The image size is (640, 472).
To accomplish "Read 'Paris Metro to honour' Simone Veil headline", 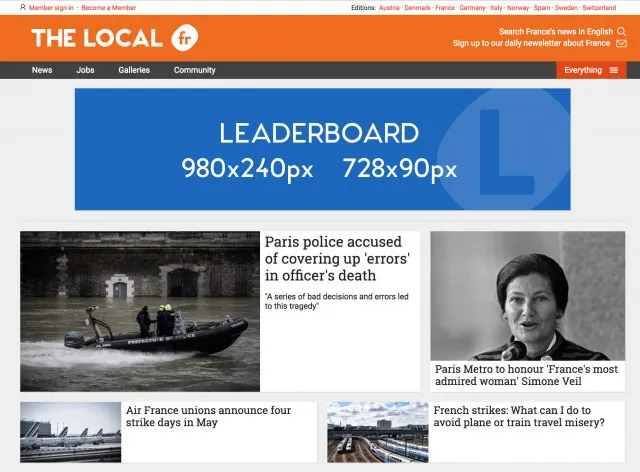I will [526, 375].
